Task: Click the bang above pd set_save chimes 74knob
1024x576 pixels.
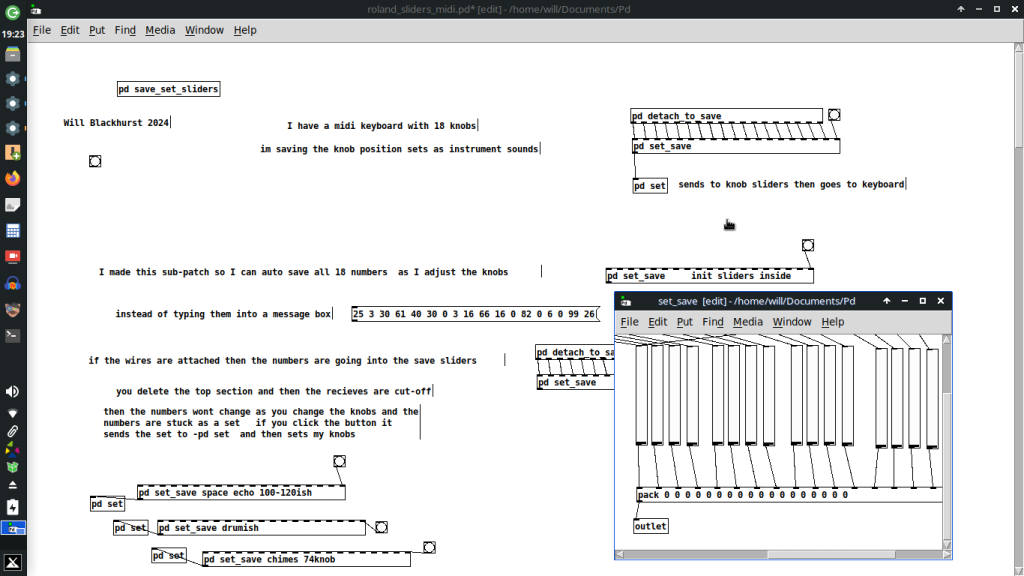Action: click(x=429, y=547)
